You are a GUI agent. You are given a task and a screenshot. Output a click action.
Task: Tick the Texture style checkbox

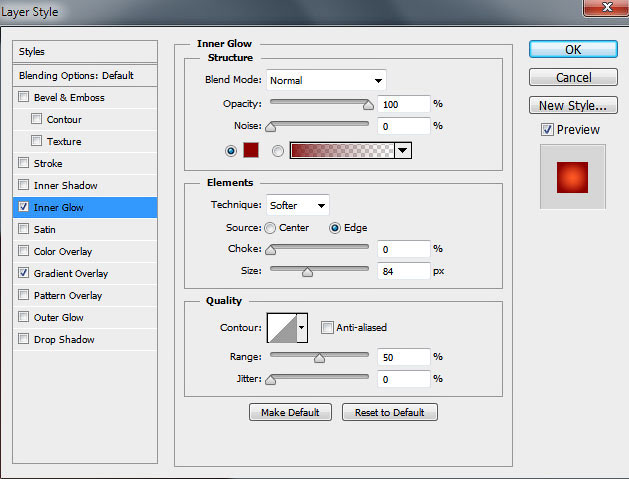pyautogui.click(x=37, y=141)
